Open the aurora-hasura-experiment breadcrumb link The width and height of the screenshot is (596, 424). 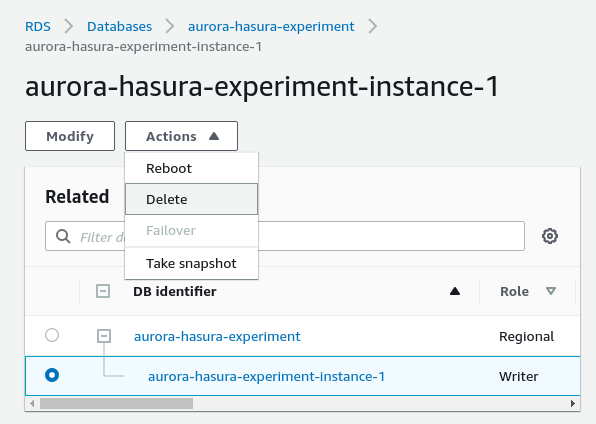pyautogui.click(x=271, y=27)
